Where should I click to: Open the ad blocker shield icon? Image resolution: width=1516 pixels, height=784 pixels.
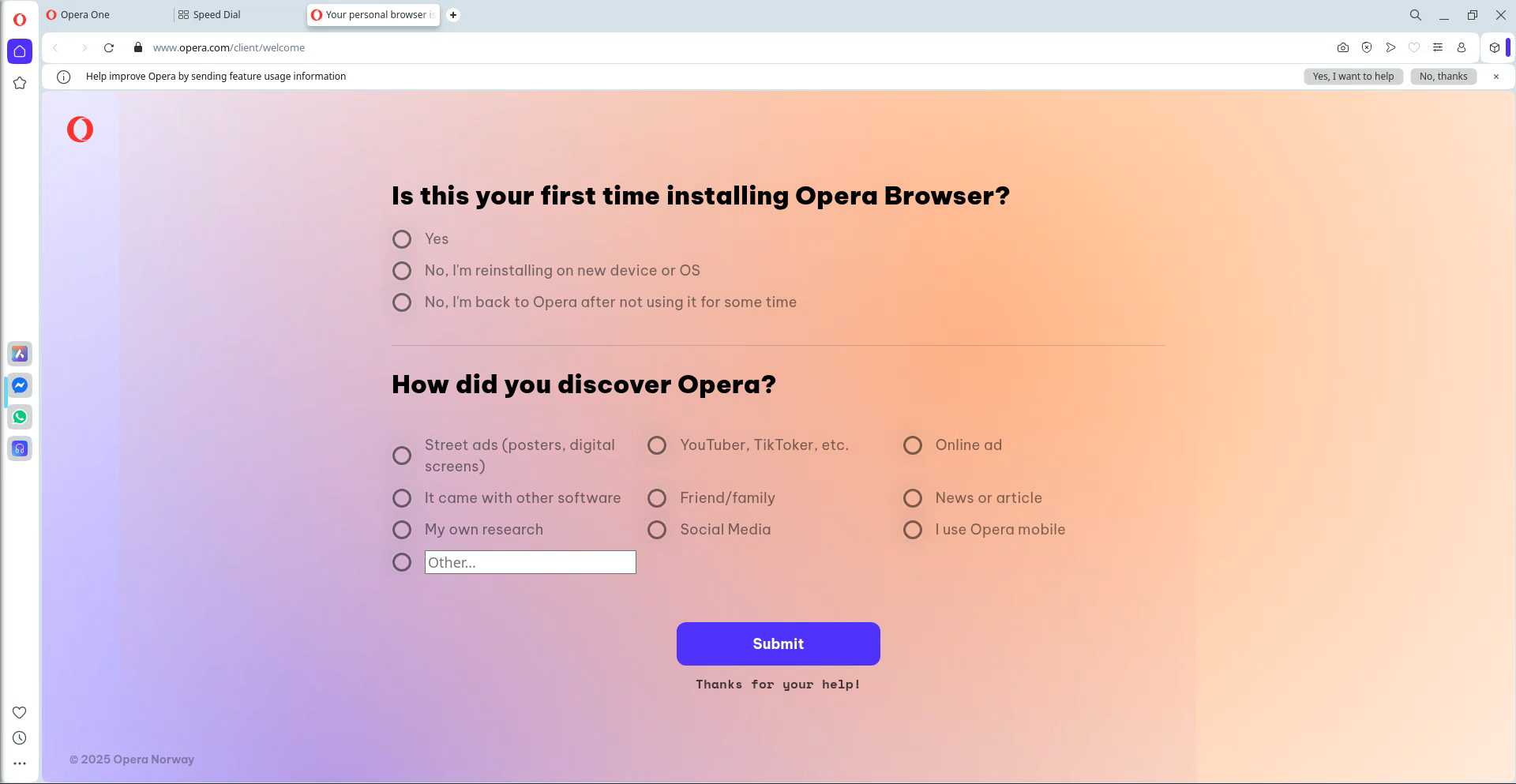(x=1367, y=47)
